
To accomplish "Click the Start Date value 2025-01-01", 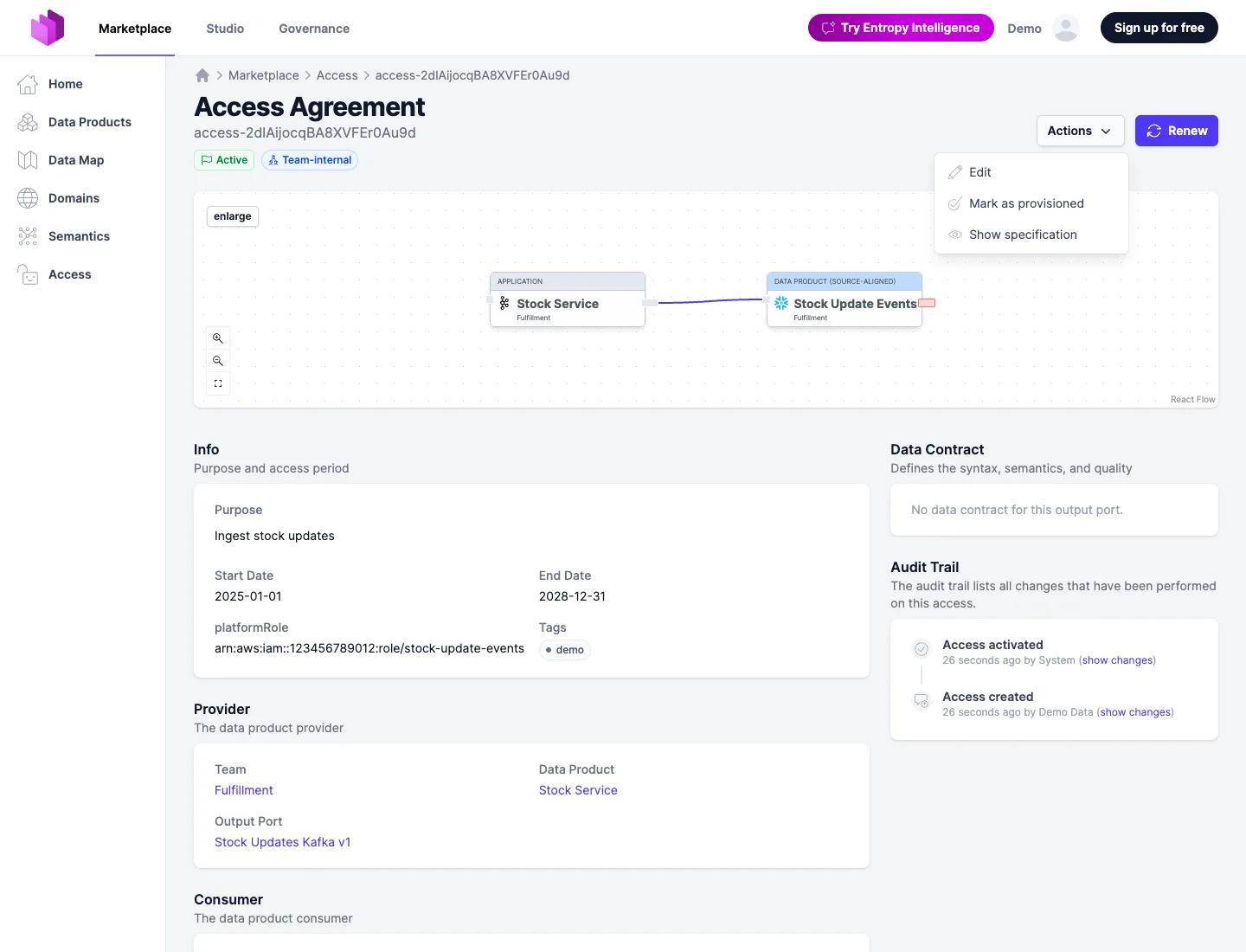I will (248, 596).
